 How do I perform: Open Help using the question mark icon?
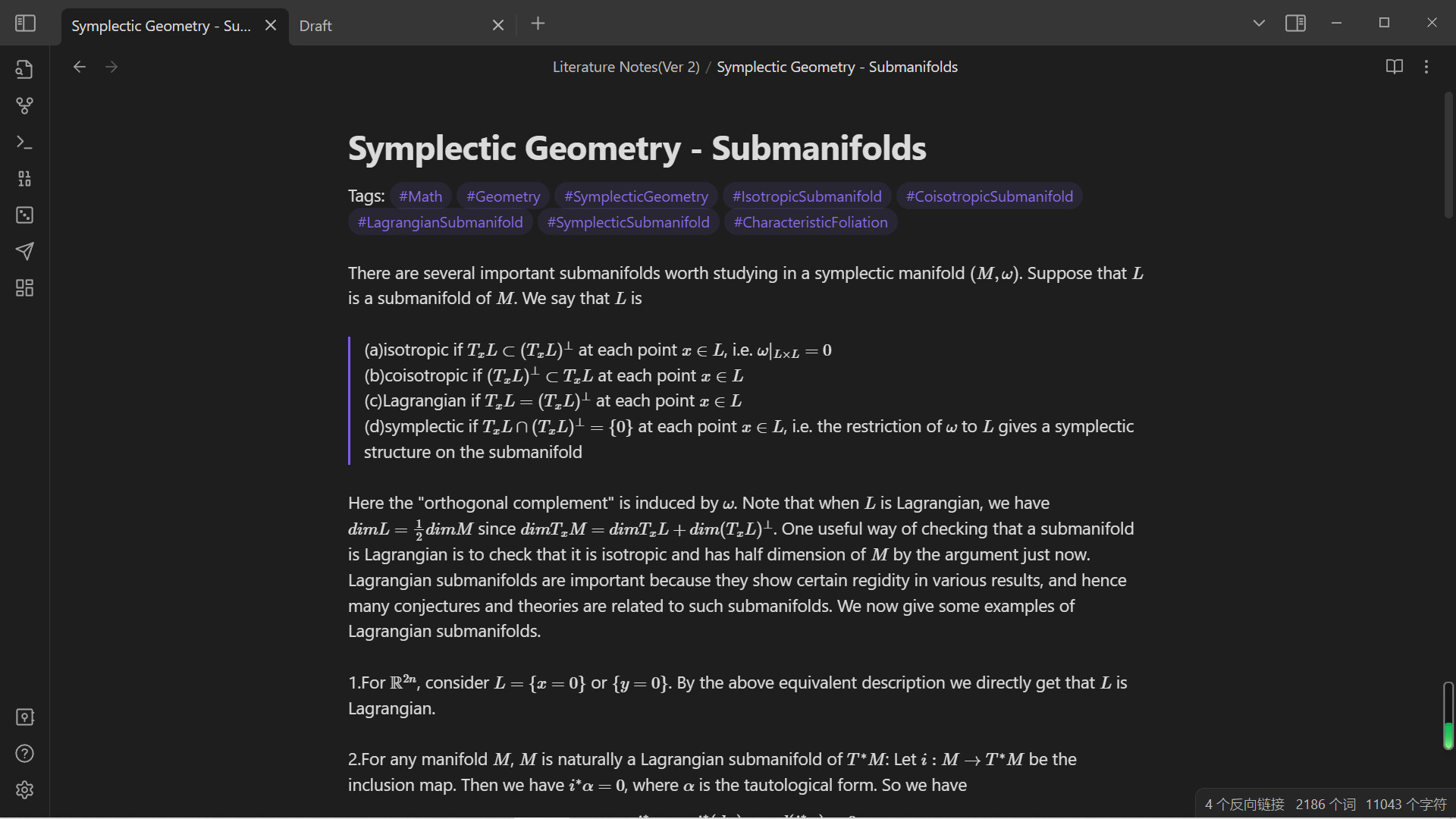click(25, 753)
